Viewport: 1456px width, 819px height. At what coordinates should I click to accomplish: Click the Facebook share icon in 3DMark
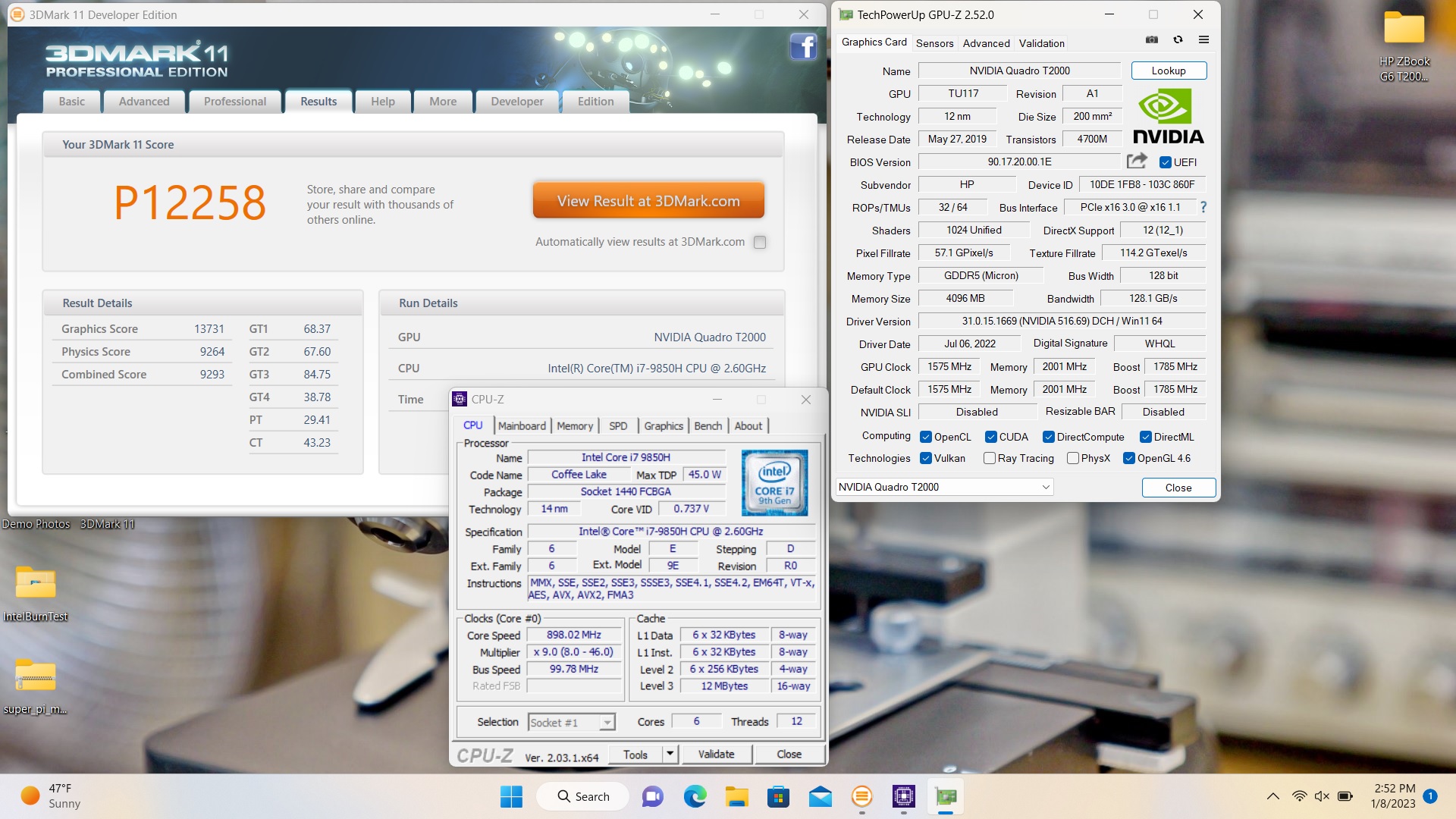coord(803,47)
